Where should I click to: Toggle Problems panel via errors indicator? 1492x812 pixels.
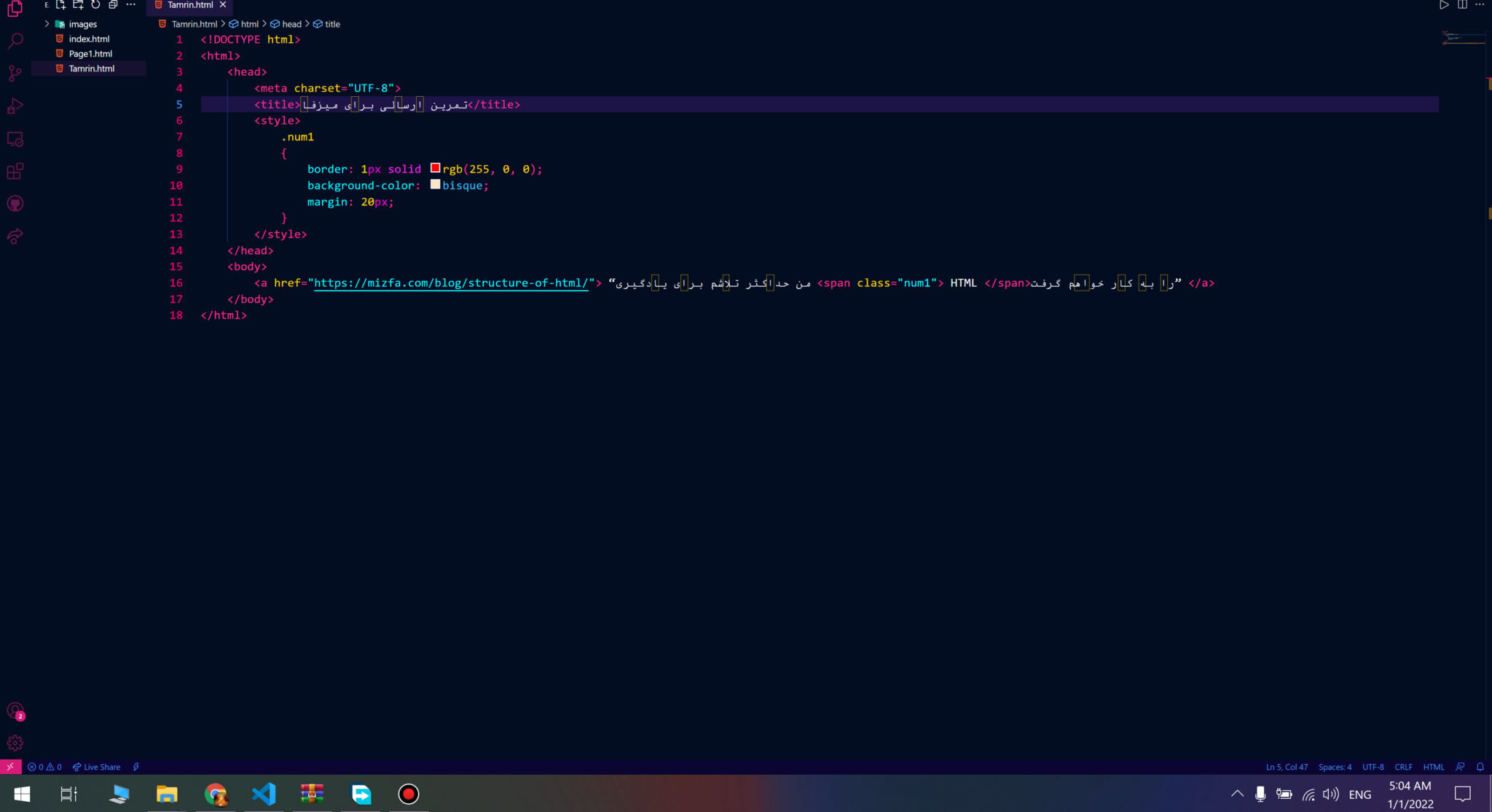coord(44,766)
